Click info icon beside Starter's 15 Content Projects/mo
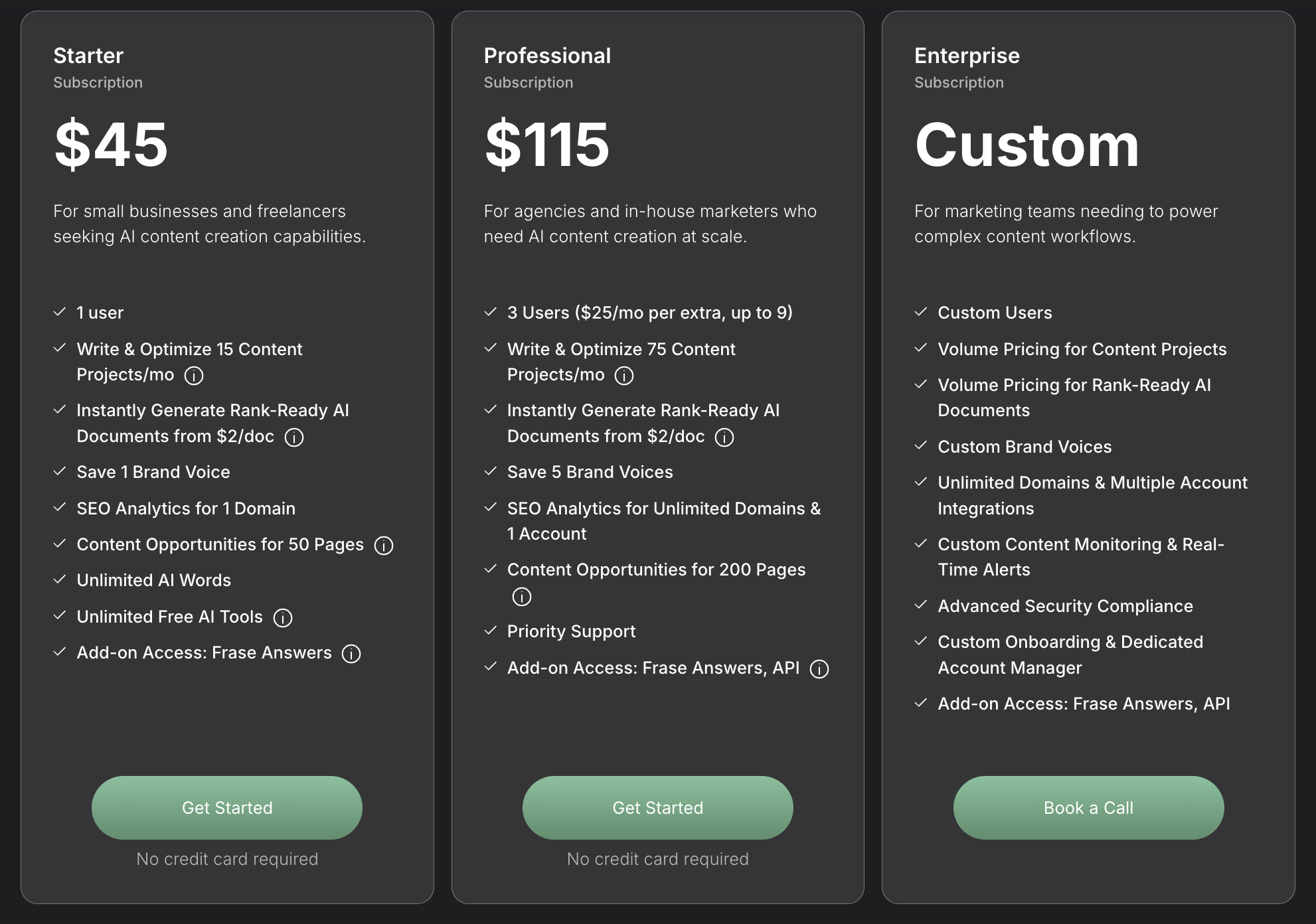This screenshot has width=1316, height=924. (x=194, y=376)
